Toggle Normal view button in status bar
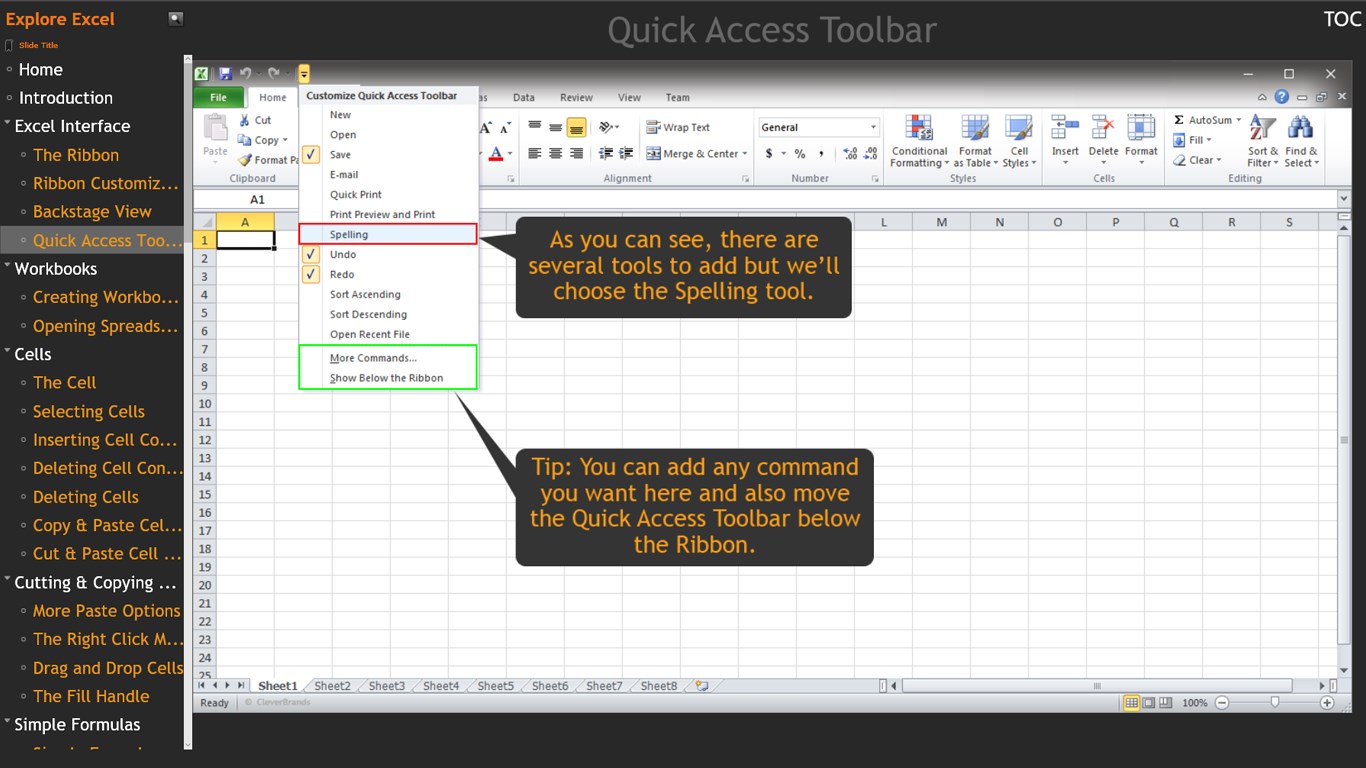 1131,703
